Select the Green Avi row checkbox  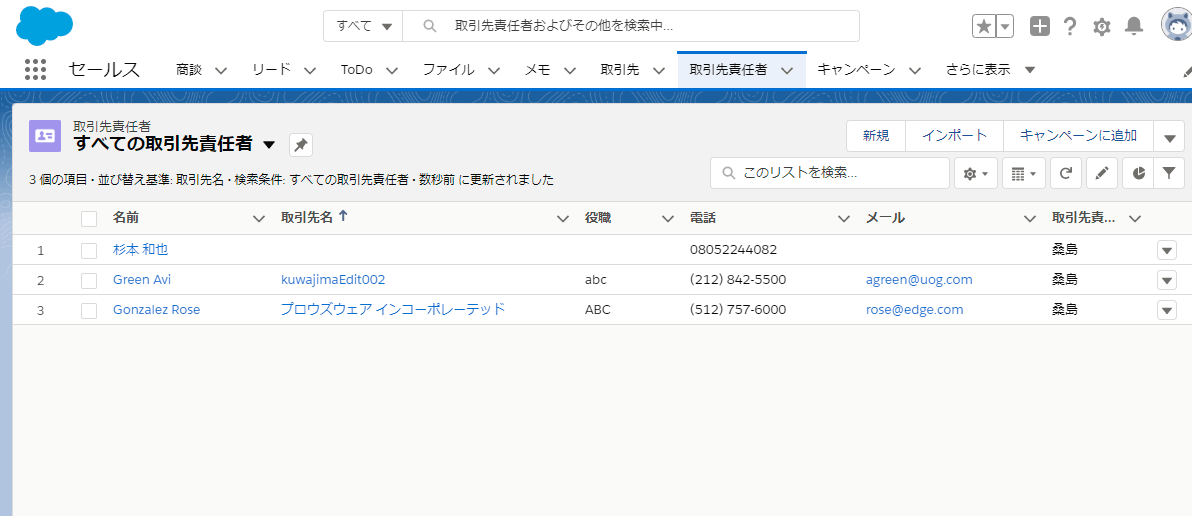89,280
